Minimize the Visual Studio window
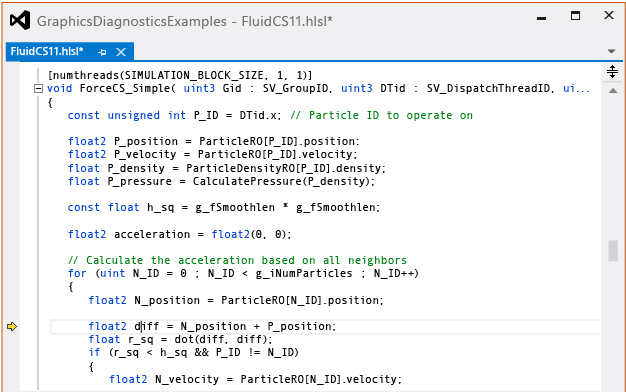The width and height of the screenshot is (626, 392). coord(541,18)
